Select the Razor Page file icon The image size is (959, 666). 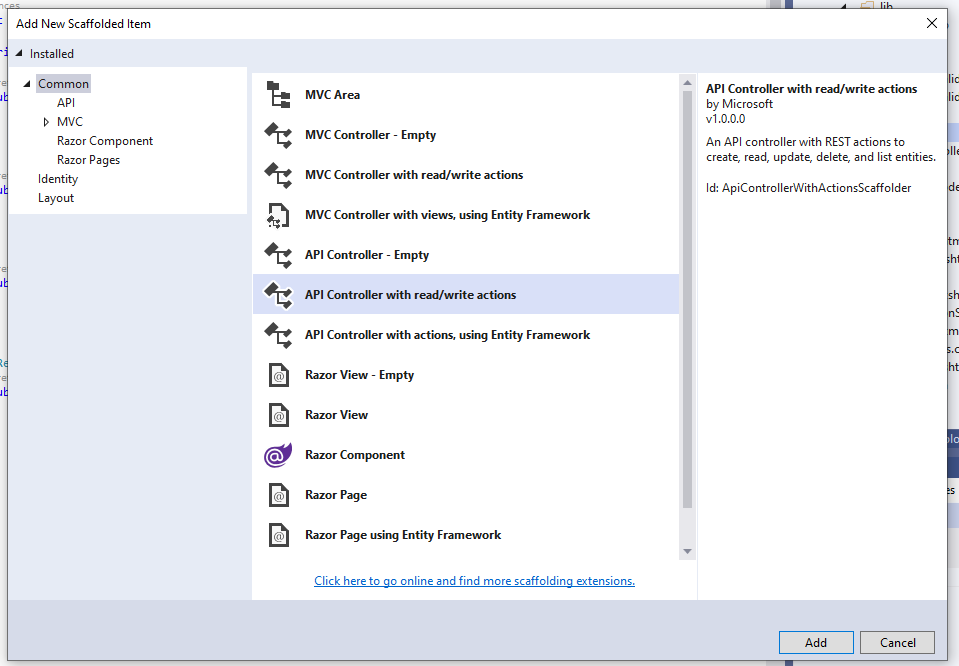pyautogui.click(x=278, y=495)
